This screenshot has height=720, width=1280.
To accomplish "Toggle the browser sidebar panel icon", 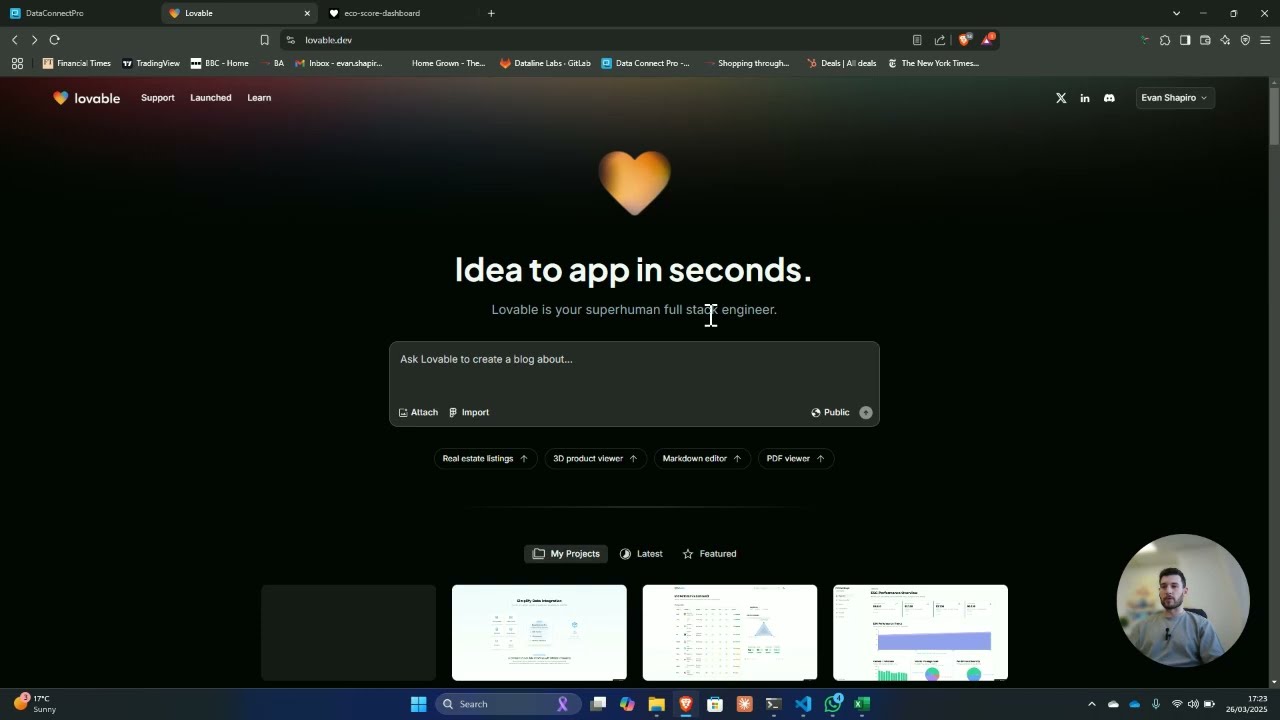I will coord(1185,40).
